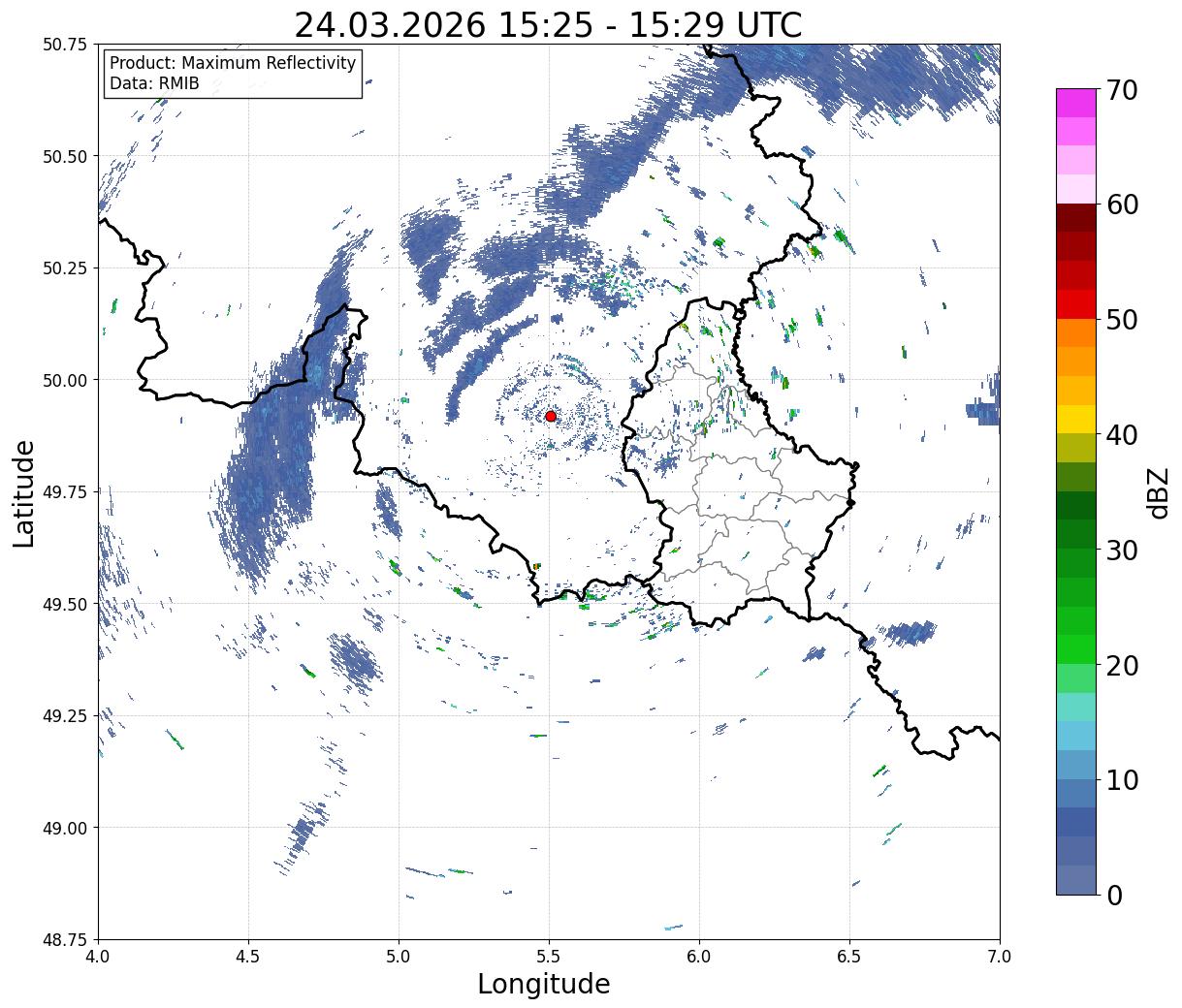Screen dimensions: 1182x1008
Task: Click the 30 tick on the colorbar
Action: point(1123,550)
